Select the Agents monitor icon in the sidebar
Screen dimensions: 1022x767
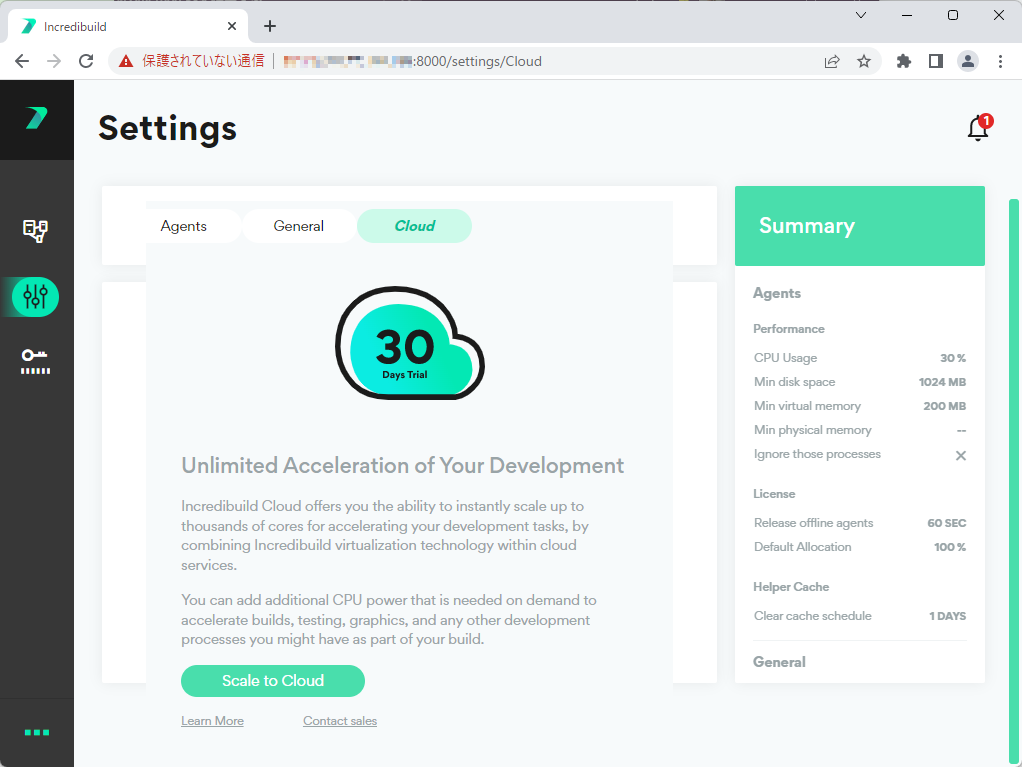tap(37, 231)
